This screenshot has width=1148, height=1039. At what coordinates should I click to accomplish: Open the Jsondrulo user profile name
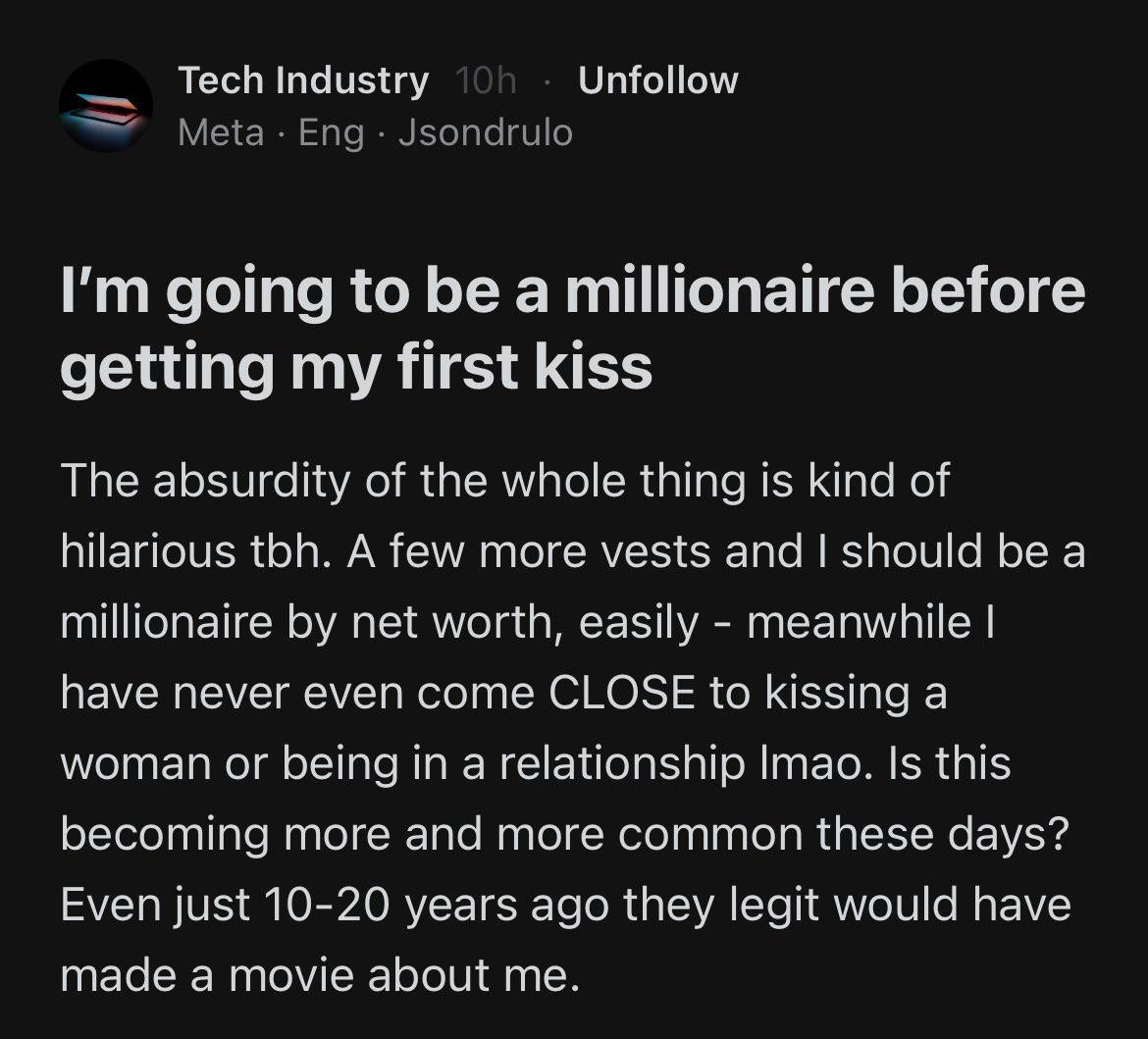486,131
